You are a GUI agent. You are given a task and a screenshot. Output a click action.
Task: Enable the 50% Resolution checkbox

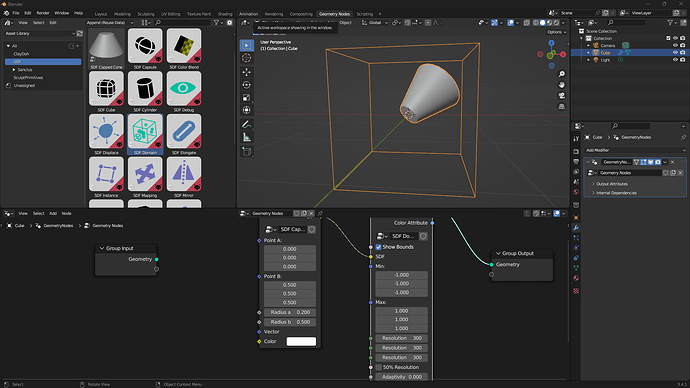point(378,367)
